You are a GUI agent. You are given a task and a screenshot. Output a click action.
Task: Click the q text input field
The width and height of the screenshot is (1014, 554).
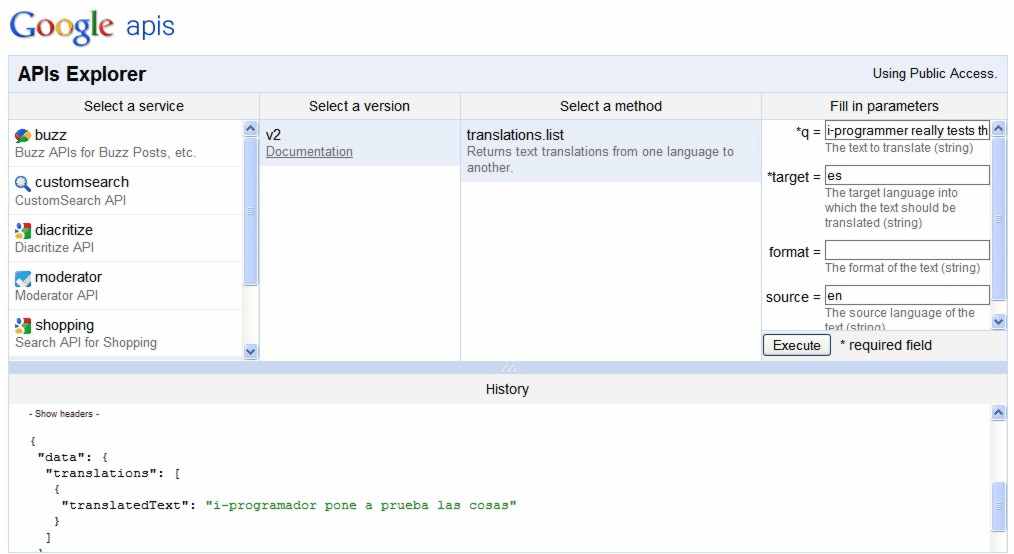pyautogui.click(x=907, y=131)
